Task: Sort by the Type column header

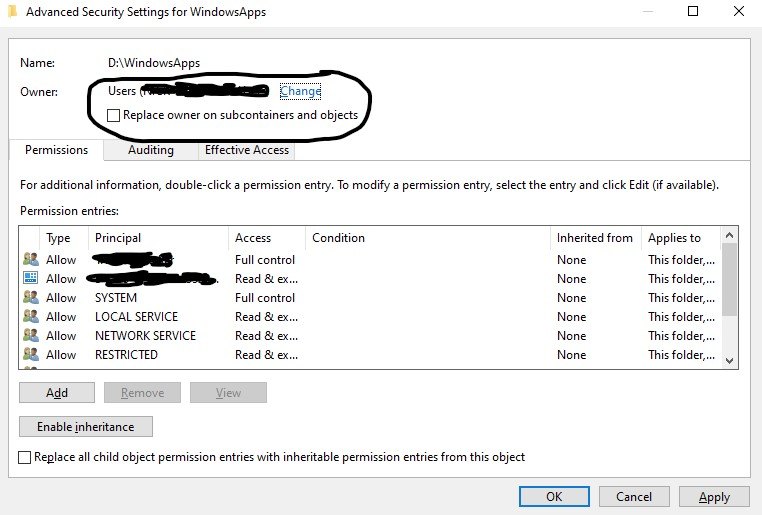Action: (63, 238)
